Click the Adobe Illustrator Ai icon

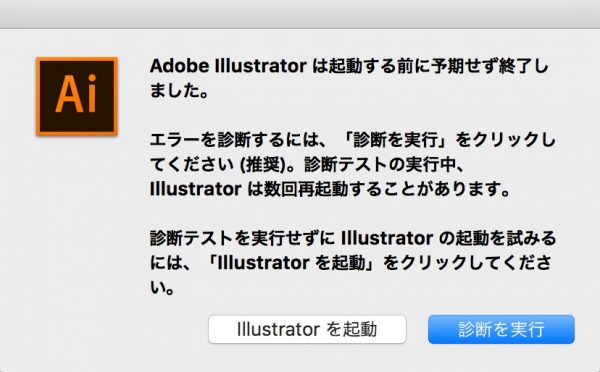[x=77, y=96]
